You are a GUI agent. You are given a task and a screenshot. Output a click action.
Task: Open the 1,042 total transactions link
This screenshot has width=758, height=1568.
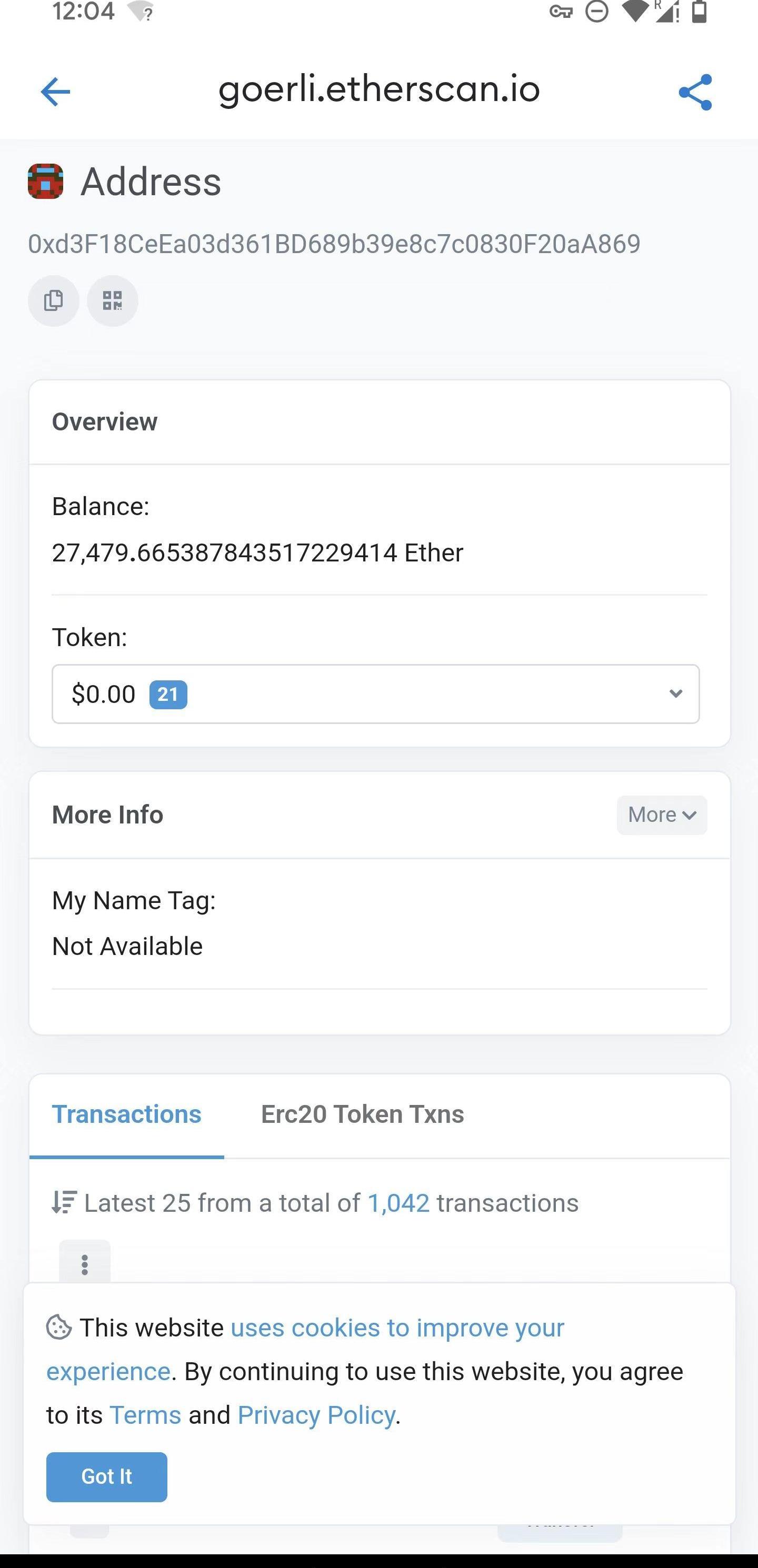coord(398,1203)
